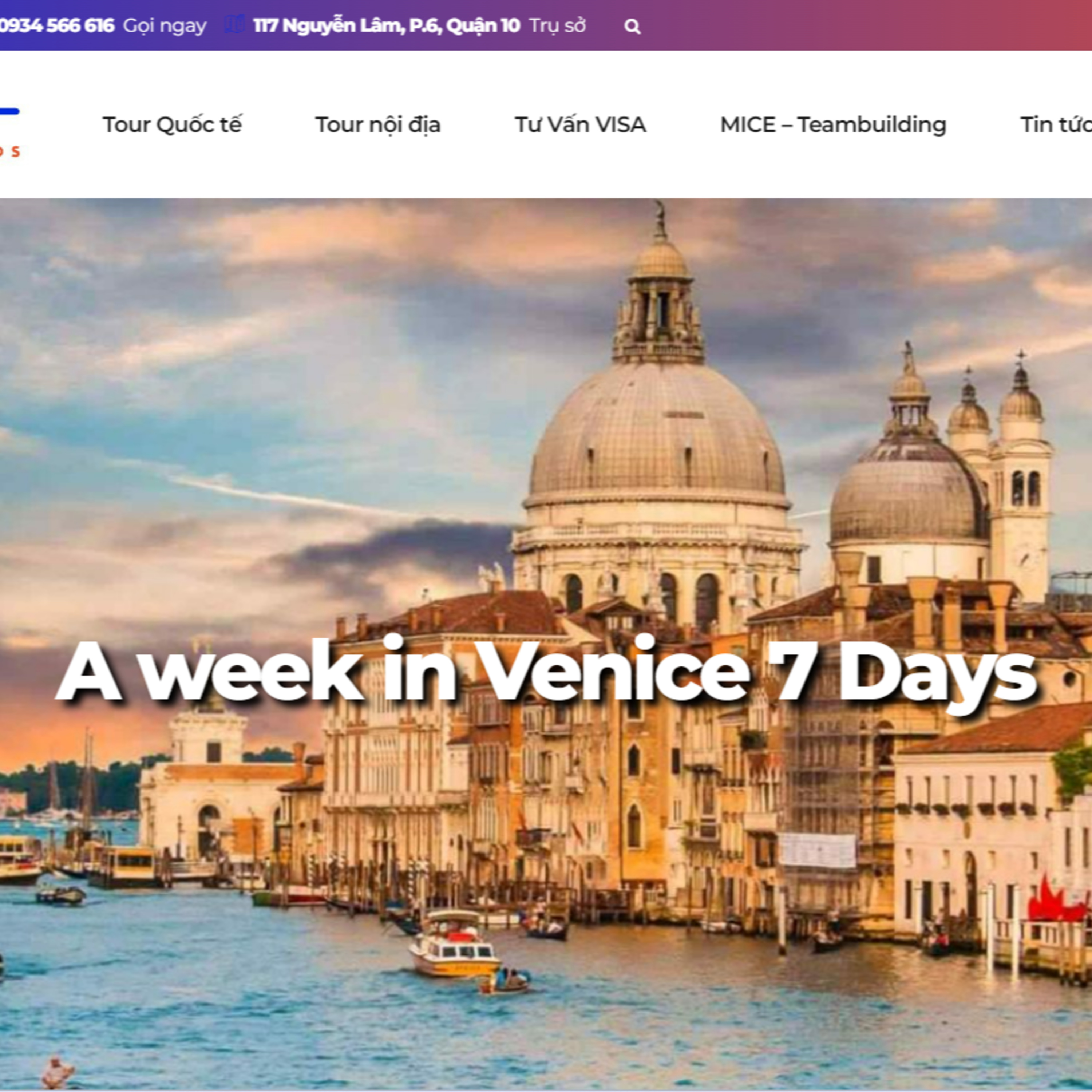
Task: Open the 117 Nguyễn Lâm, P.6, Quận 10 address
Action: pyautogui.click(x=386, y=25)
